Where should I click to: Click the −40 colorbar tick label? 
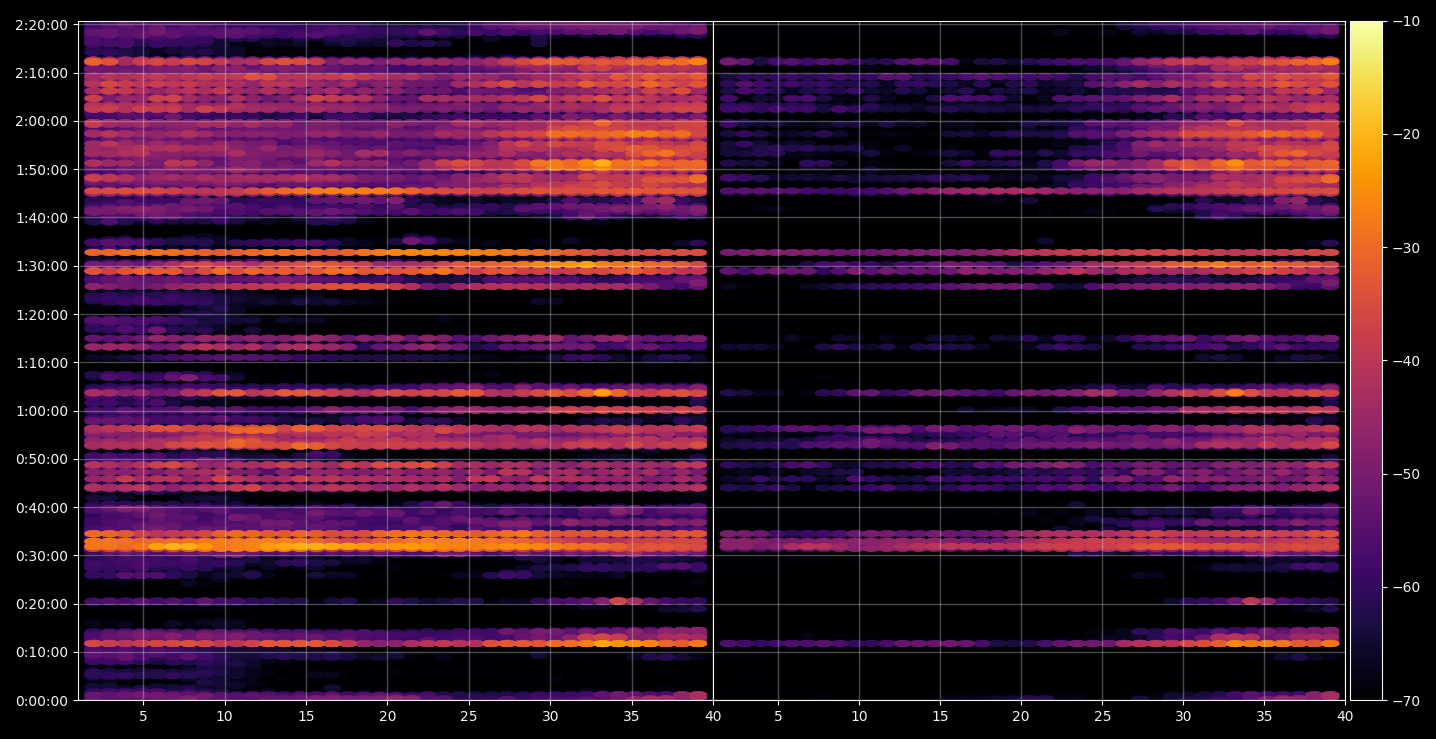[1405, 361]
